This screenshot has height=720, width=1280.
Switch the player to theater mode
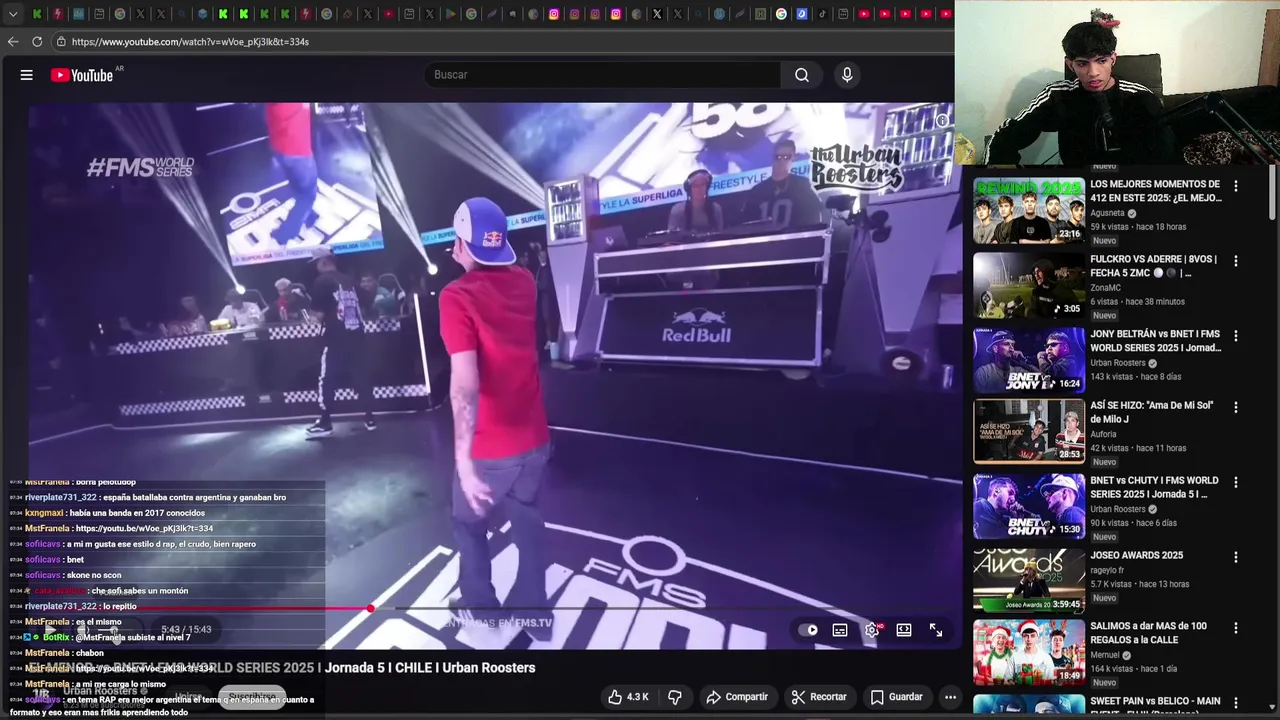point(904,630)
